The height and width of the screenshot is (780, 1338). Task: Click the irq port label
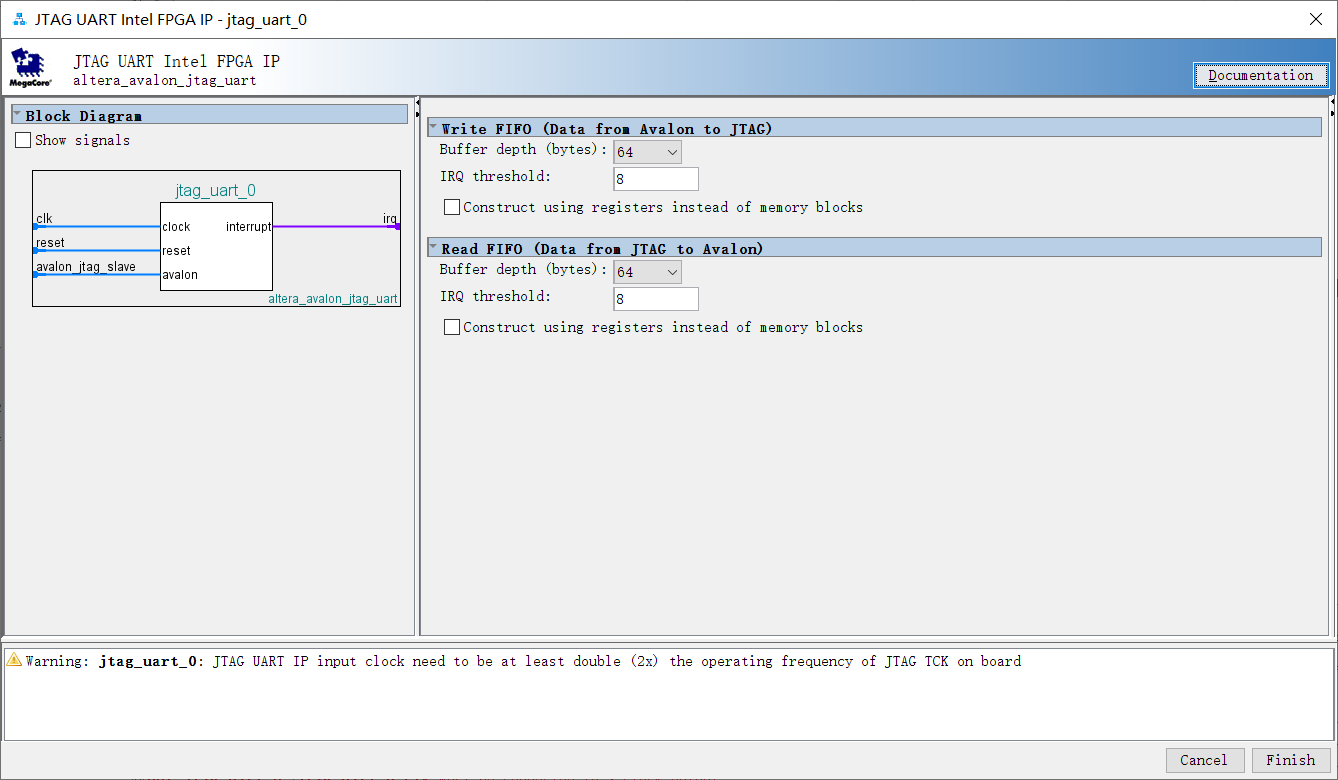pyautogui.click(x=390, y=218)
